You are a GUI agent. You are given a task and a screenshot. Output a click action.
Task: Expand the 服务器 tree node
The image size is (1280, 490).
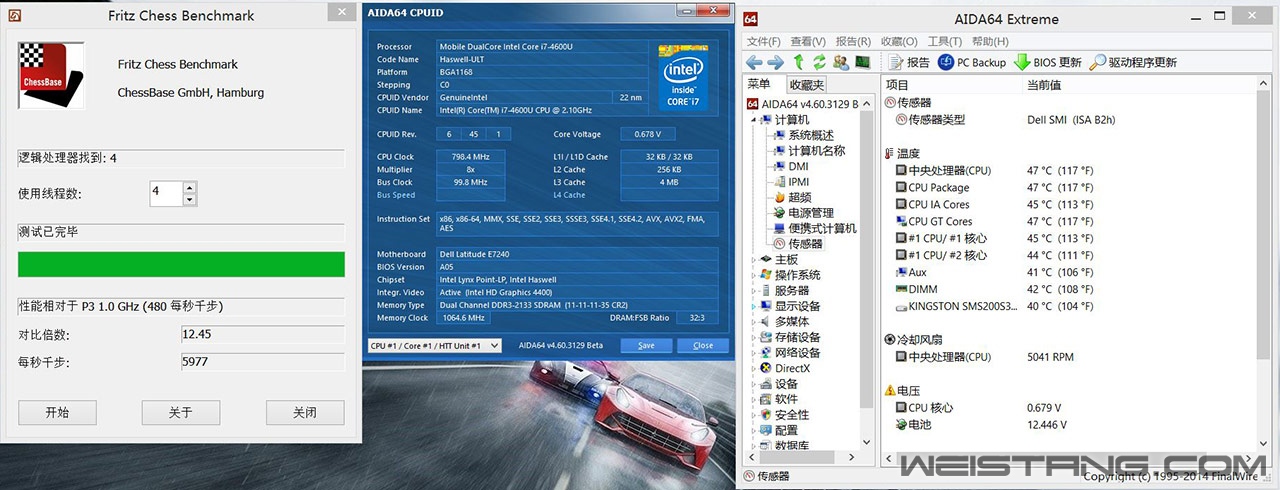753,291
